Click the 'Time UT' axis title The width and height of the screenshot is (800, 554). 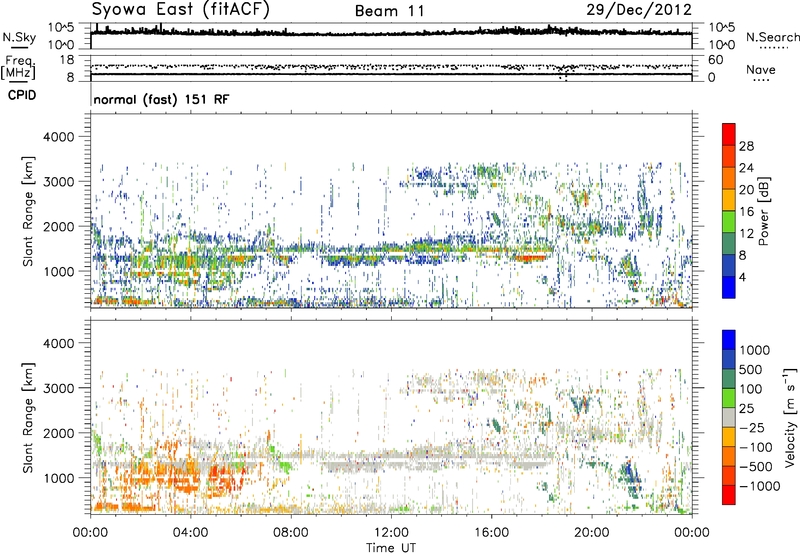click(391, 548)
